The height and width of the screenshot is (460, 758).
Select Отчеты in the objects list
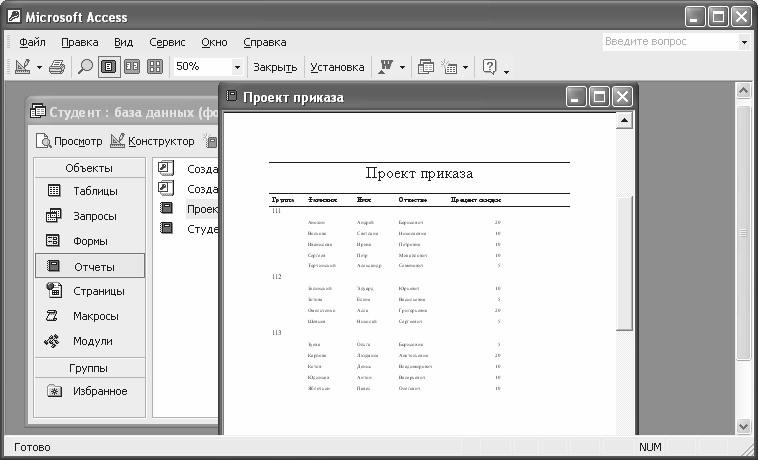click(89, 266)
